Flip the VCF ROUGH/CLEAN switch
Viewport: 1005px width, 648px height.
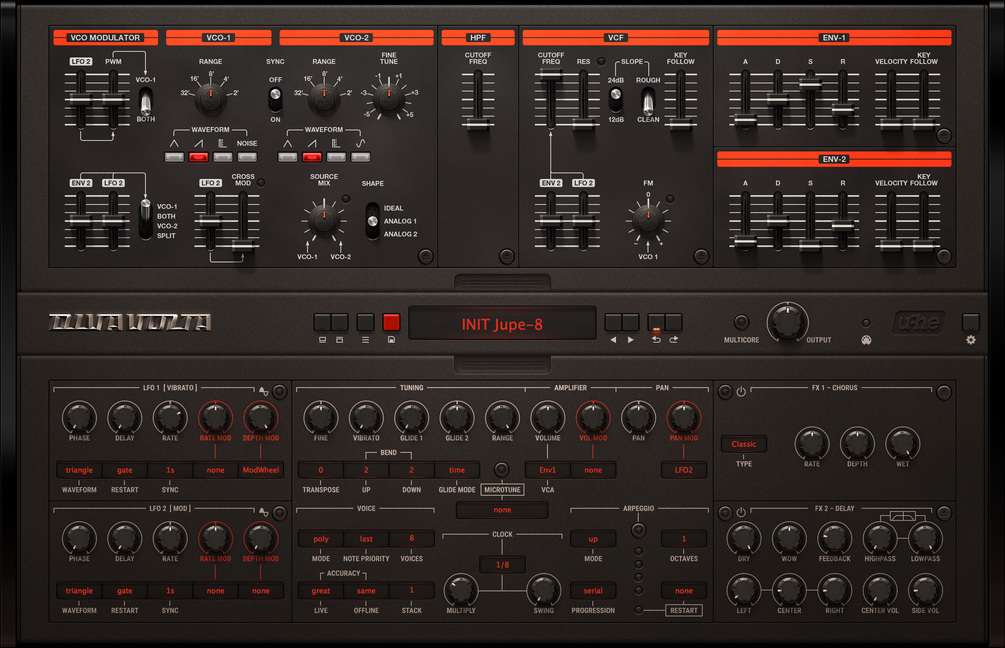(x=648, y=101)
